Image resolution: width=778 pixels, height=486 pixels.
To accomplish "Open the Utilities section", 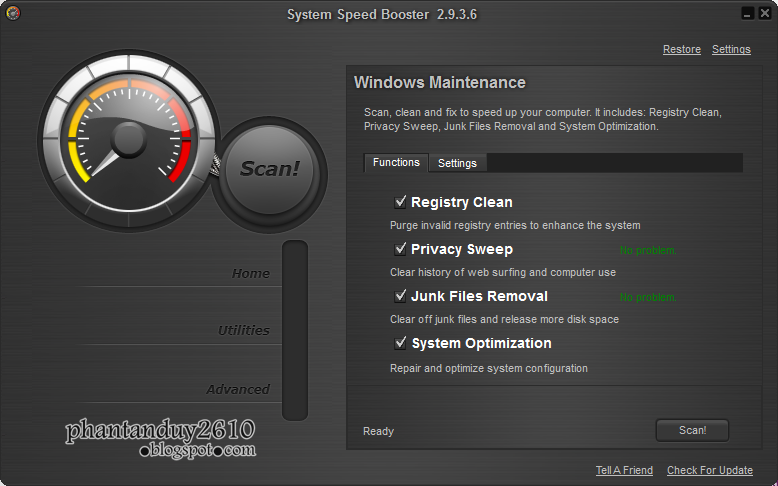I will click(x=244, y=331).
